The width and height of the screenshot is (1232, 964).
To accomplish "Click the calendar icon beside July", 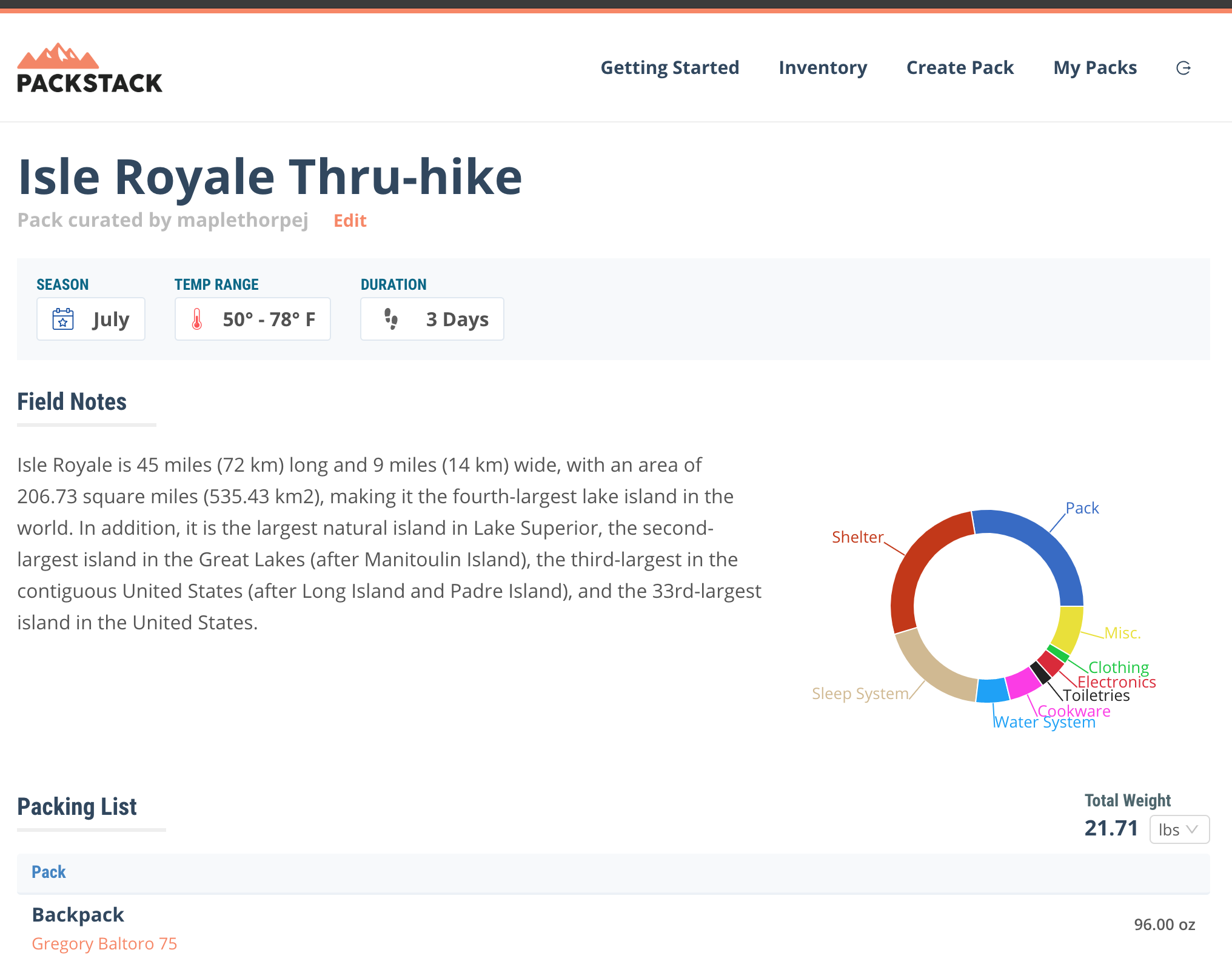I will 63,319.
